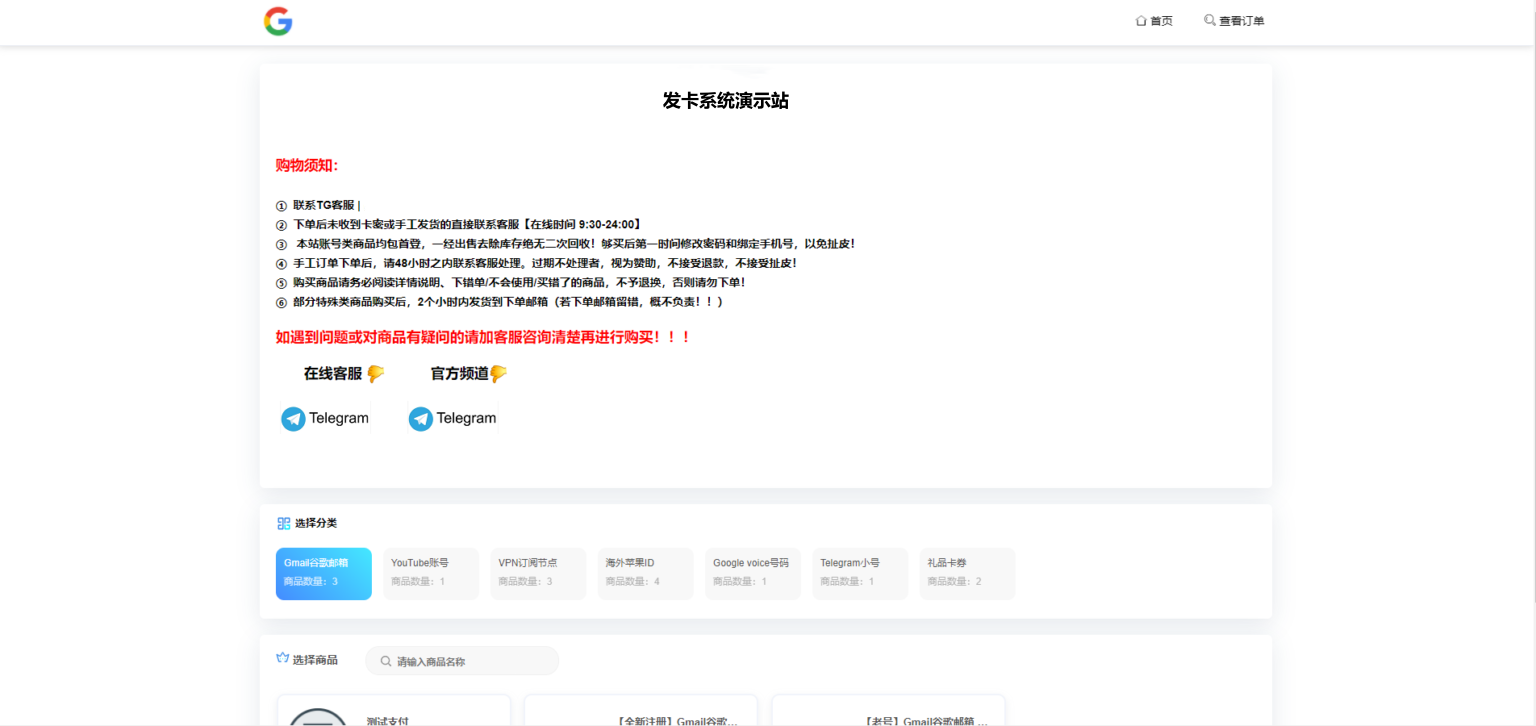Focus the 请输入商品名称 search field
This screenshot has height=726, width=1536.
(x=470, y=661)
